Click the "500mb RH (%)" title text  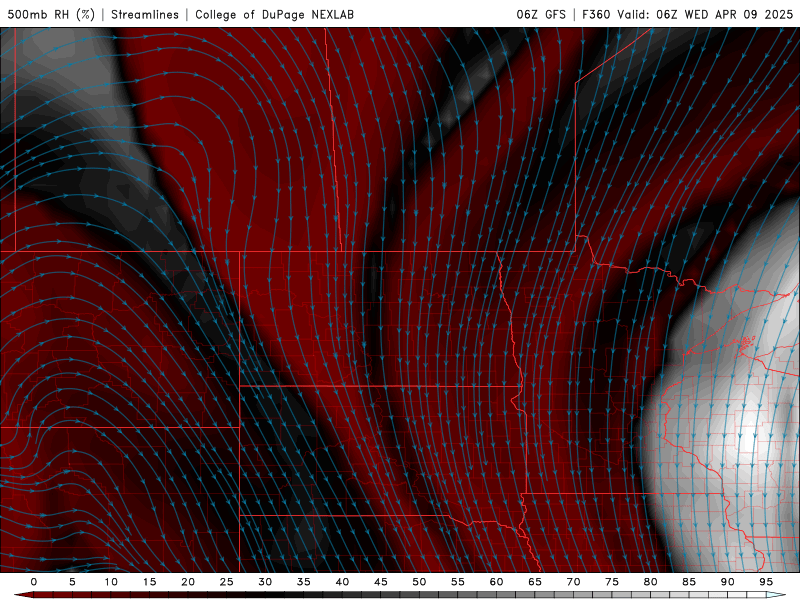(x=51, y=14)
